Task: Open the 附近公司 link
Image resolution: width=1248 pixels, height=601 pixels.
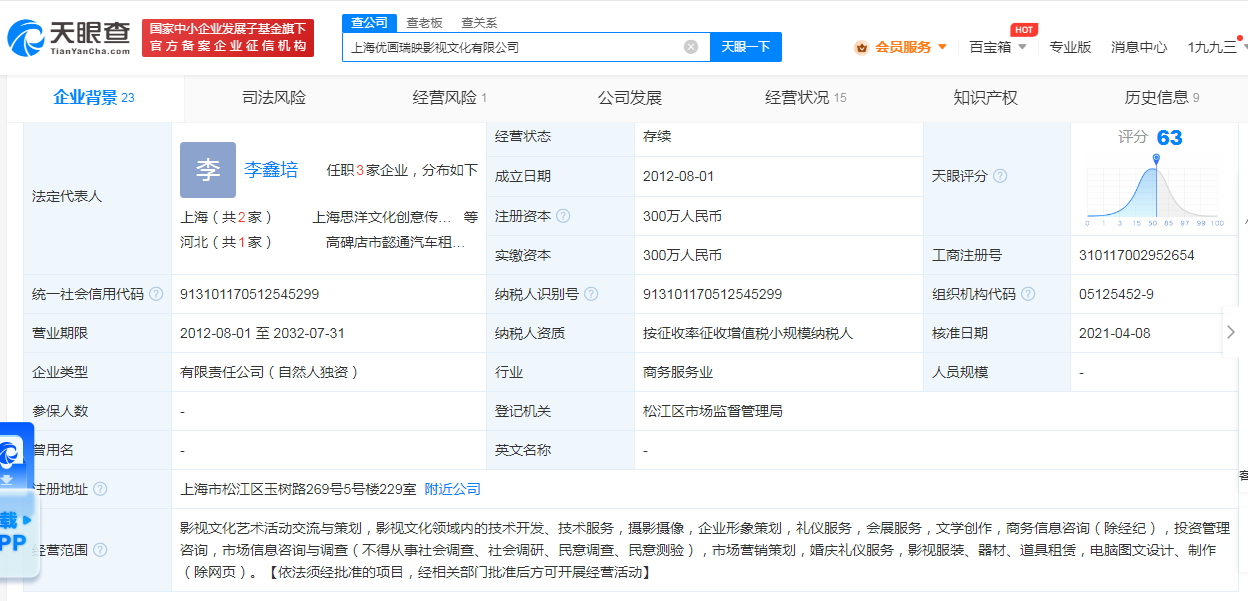Action: [x=452, y=489]
